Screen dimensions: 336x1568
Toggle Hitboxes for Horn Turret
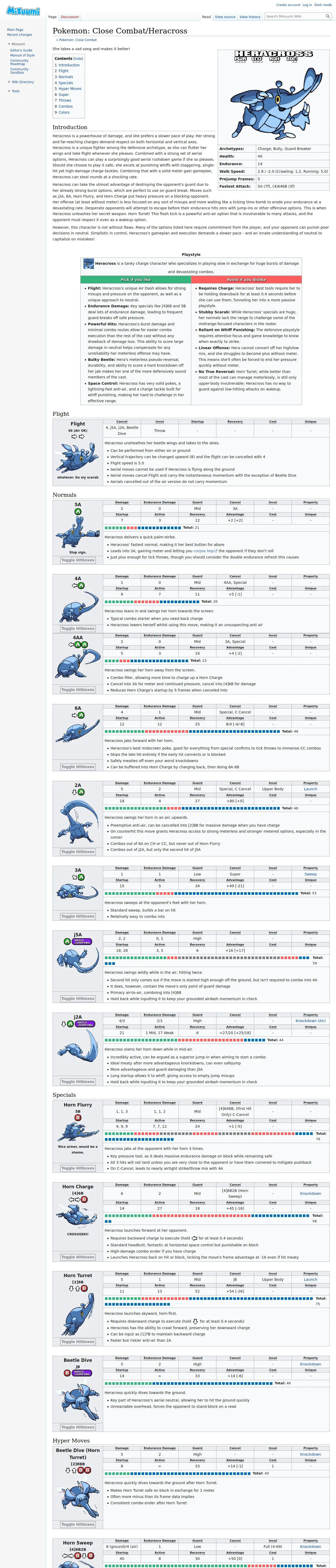(77, 1342)
